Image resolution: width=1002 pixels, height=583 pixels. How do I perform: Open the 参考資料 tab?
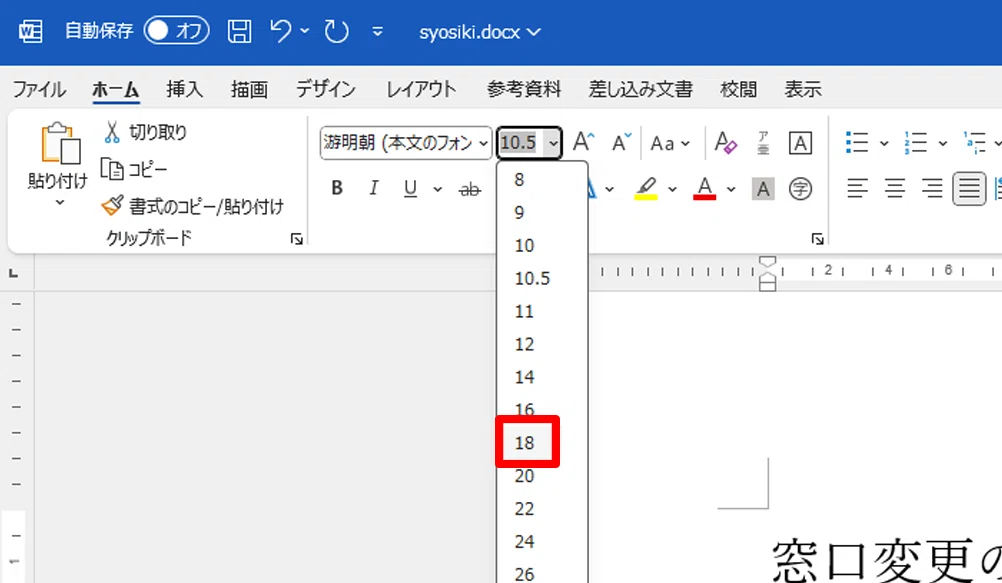524,89
